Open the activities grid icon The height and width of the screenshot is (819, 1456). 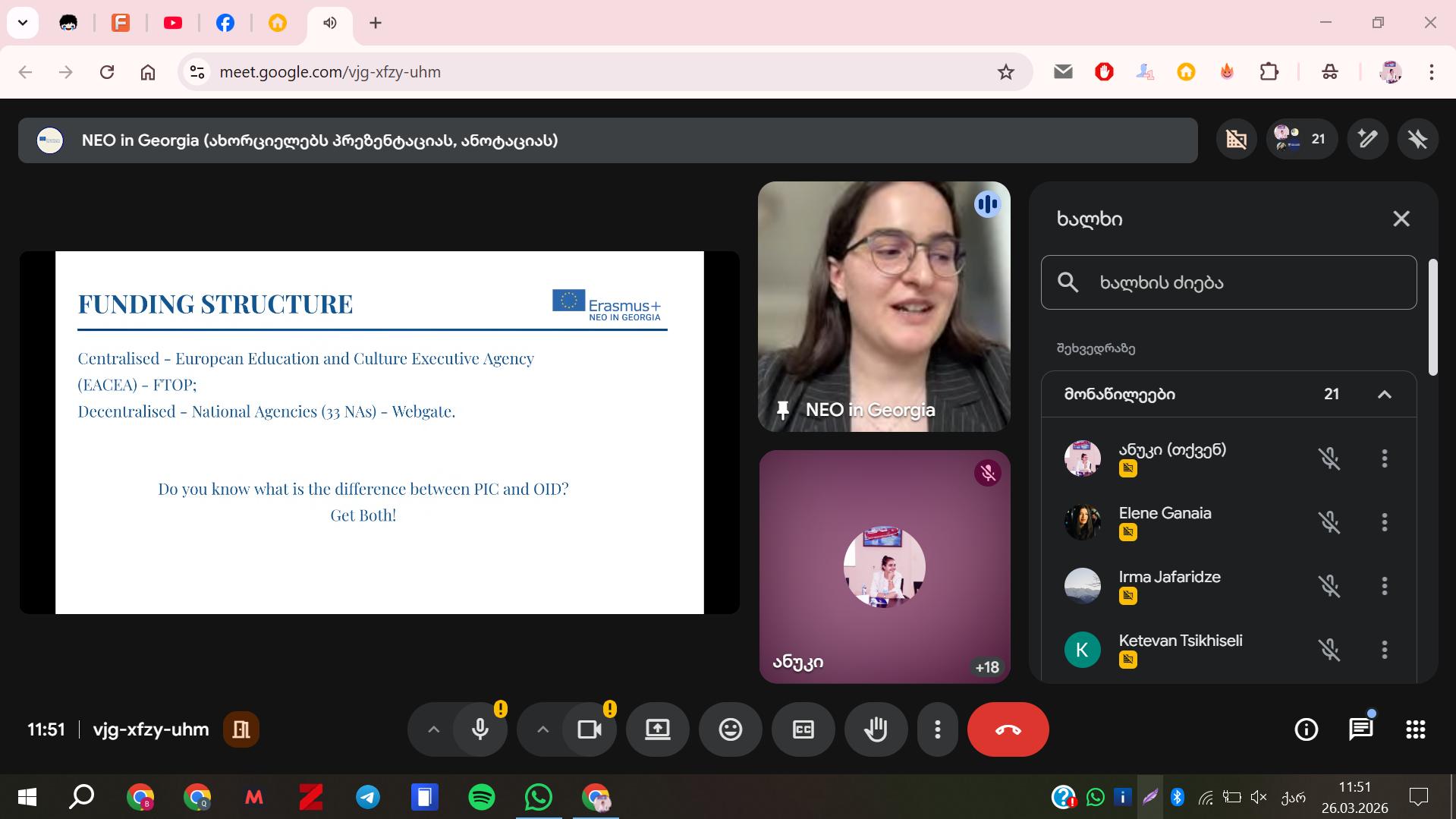click(x=1415, y=729)
